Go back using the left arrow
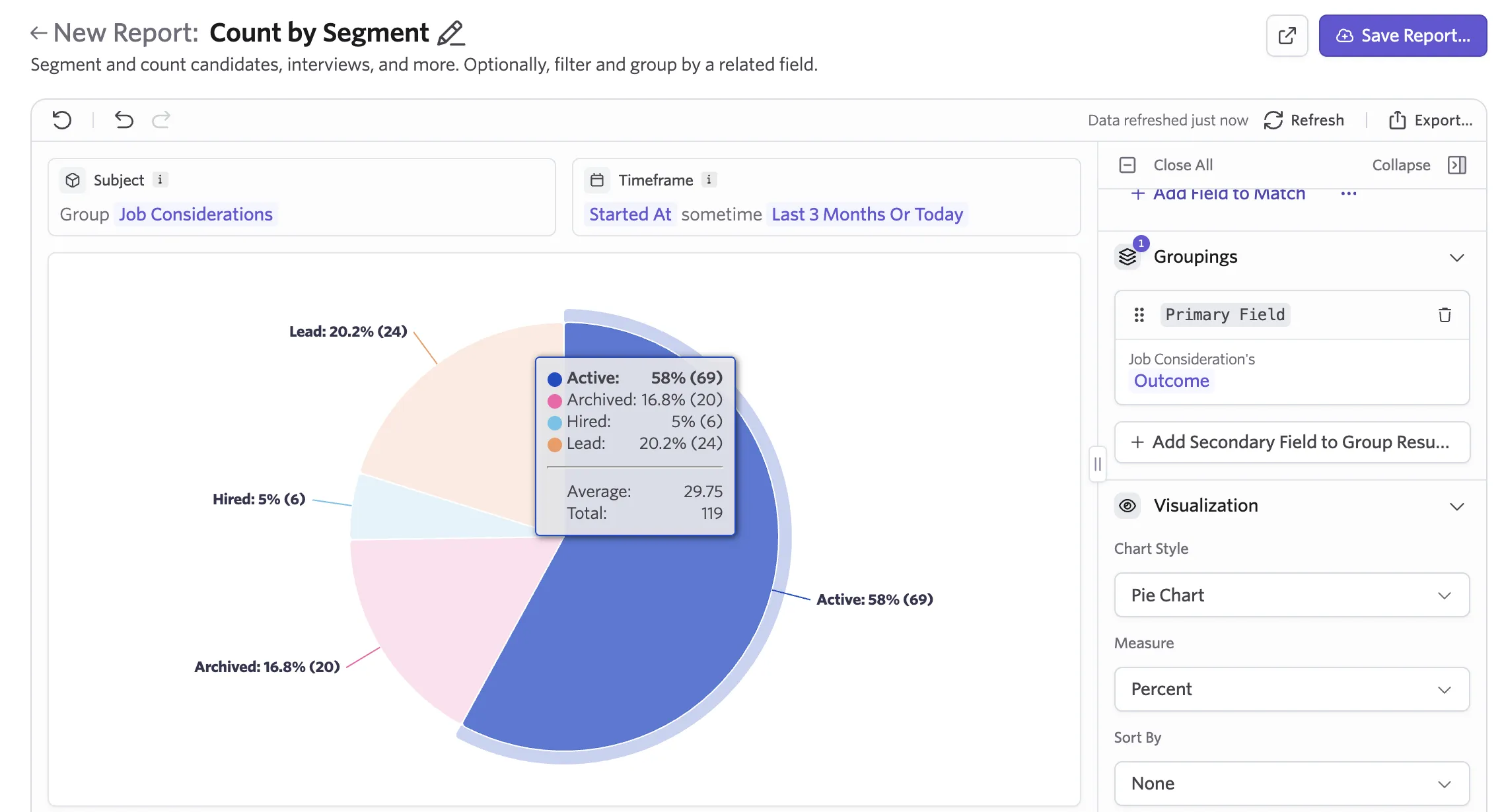 [x=38, y=33]
